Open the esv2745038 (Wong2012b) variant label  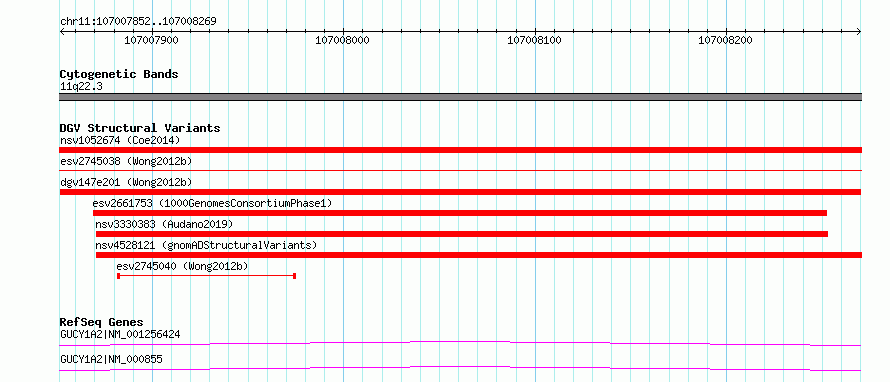tap(126, 161)
